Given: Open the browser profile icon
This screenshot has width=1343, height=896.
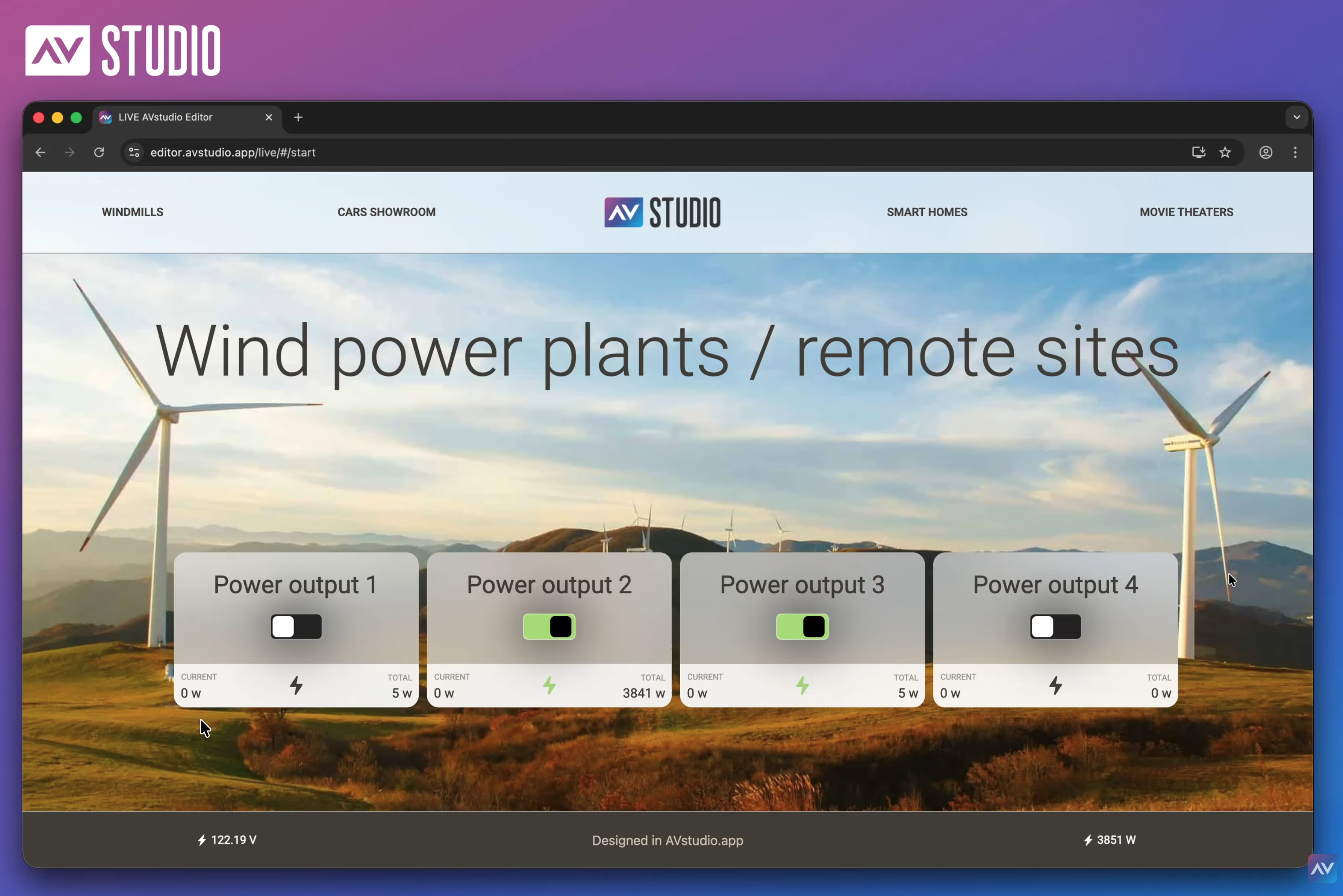Looking at the screenshot, I should click(x=1265, y=152).
